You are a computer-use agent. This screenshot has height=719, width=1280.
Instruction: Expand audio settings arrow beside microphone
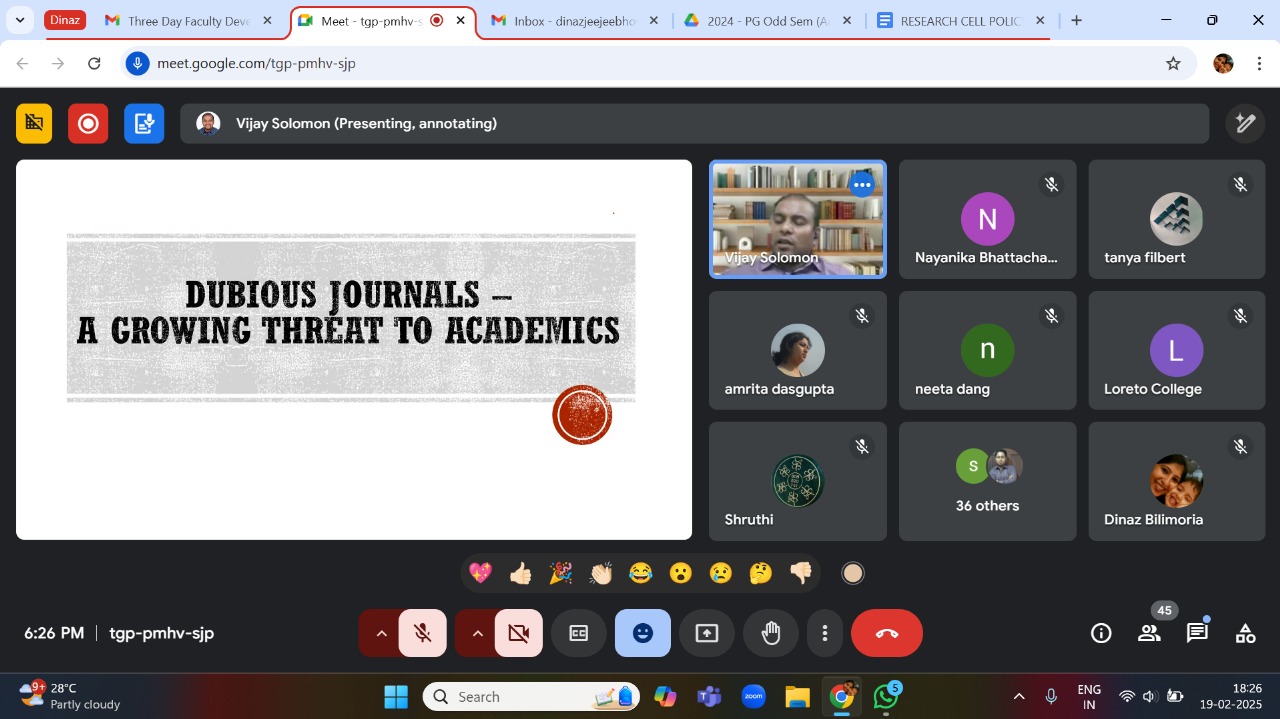coord(381,633)
